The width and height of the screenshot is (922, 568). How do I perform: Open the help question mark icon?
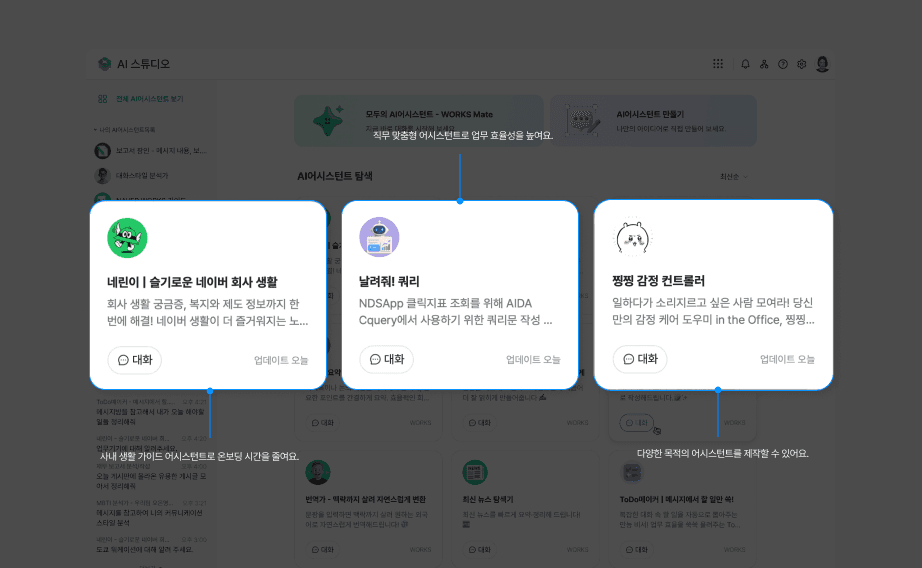[x=783, y=64]
